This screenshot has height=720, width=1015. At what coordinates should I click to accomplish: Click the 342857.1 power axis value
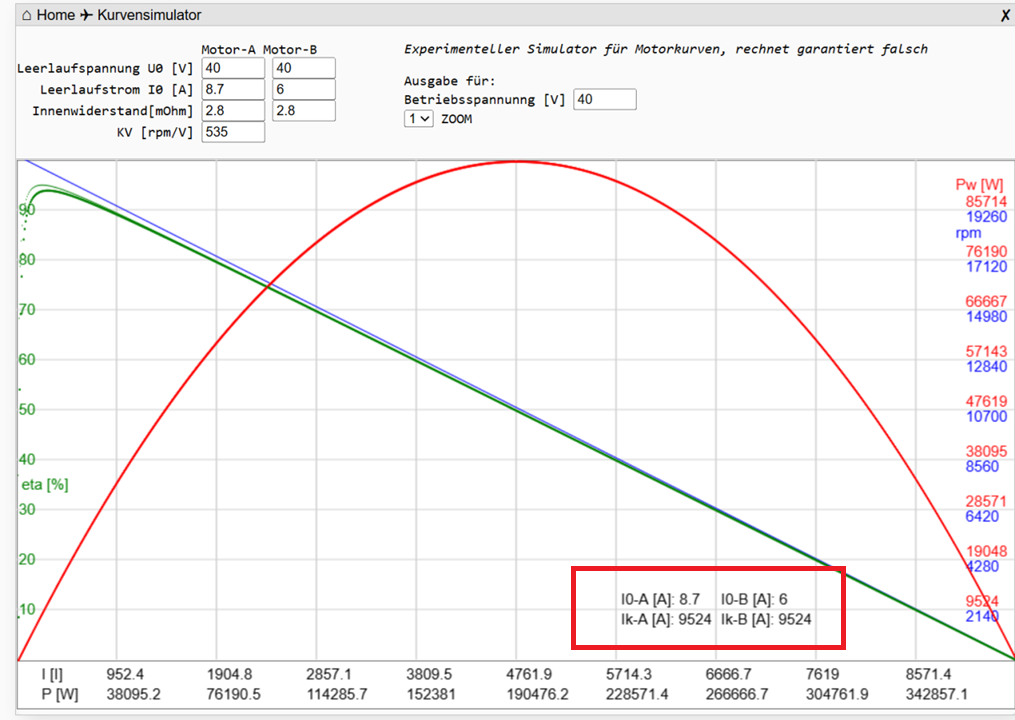tap(936, 694)
